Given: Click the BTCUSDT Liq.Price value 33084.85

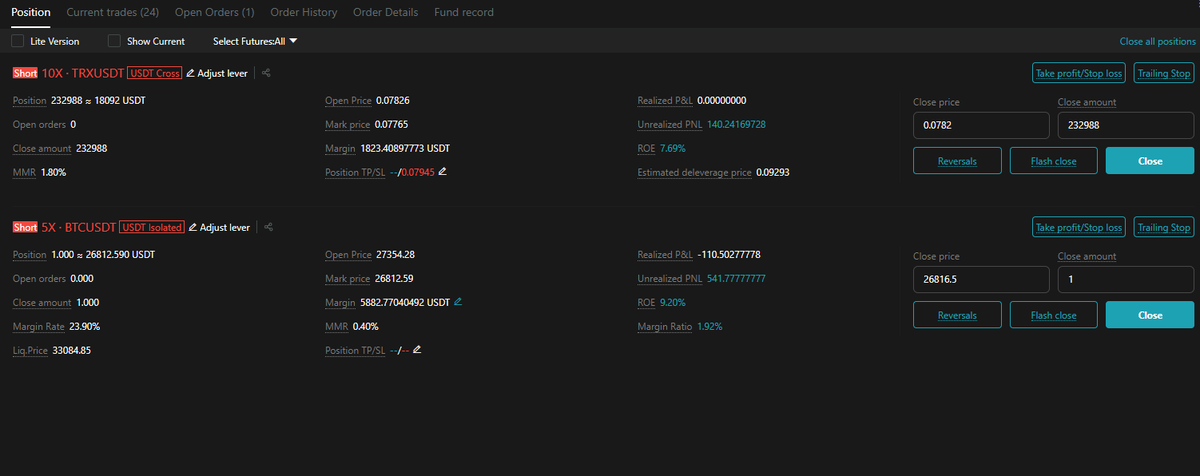Looking at the screenshot, I should 73,350.
